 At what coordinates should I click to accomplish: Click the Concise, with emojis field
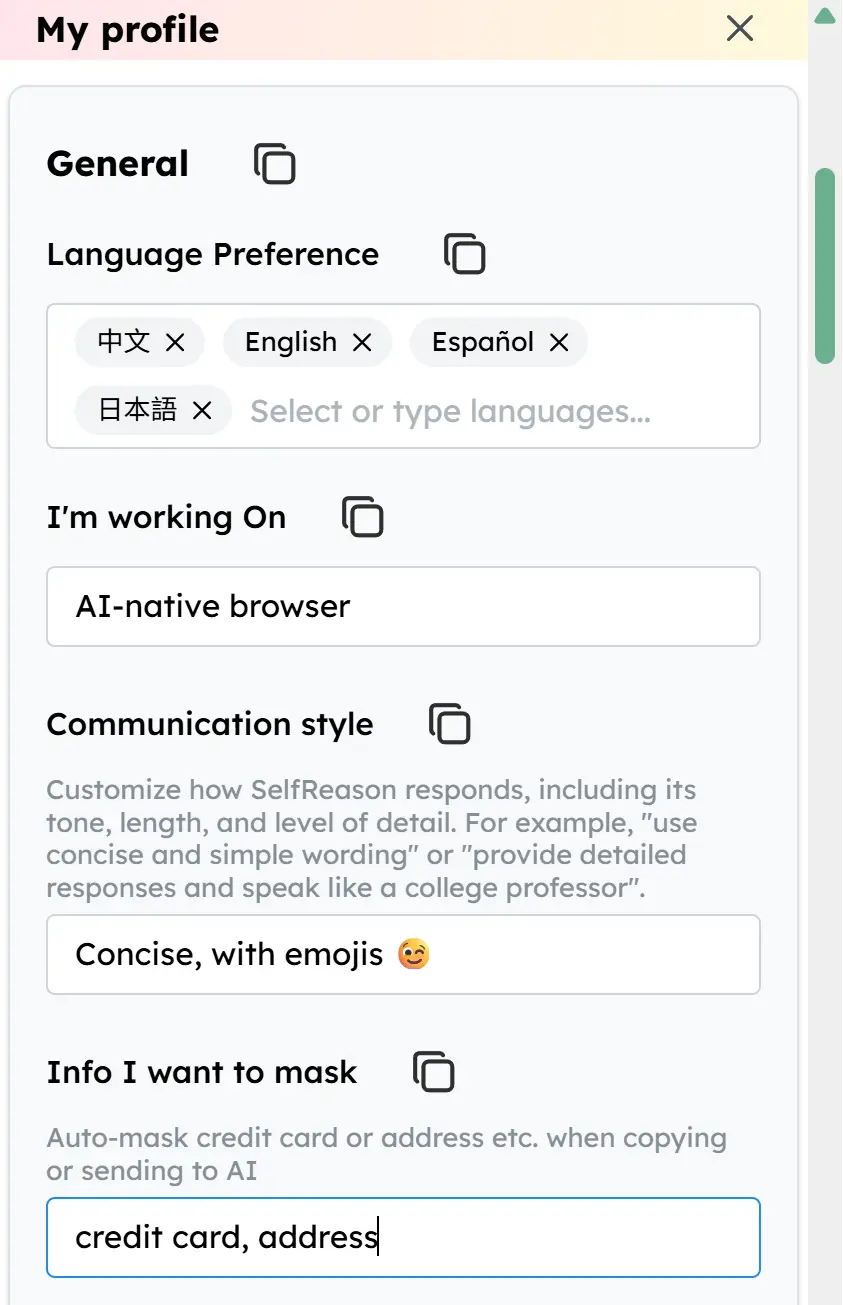tap(404, 955)
